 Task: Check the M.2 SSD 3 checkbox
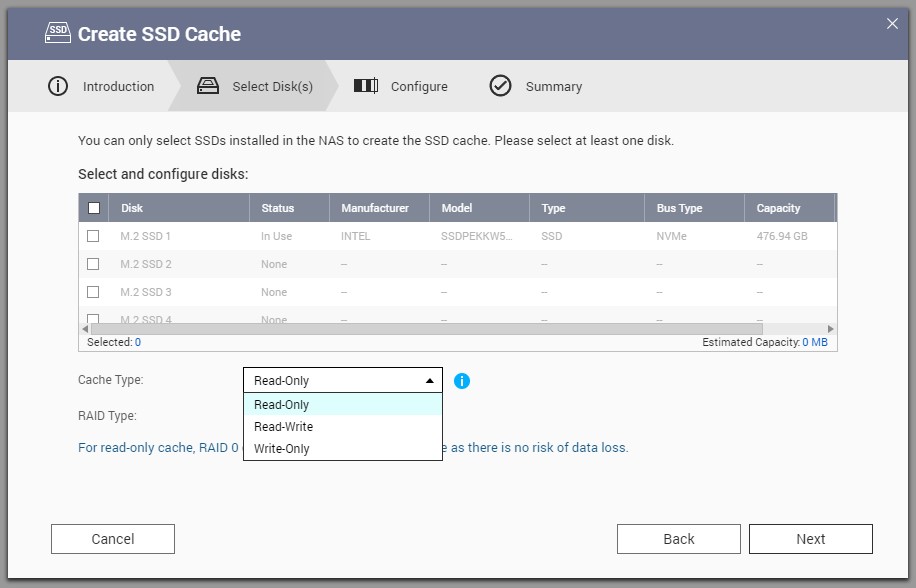click(93, 292)
